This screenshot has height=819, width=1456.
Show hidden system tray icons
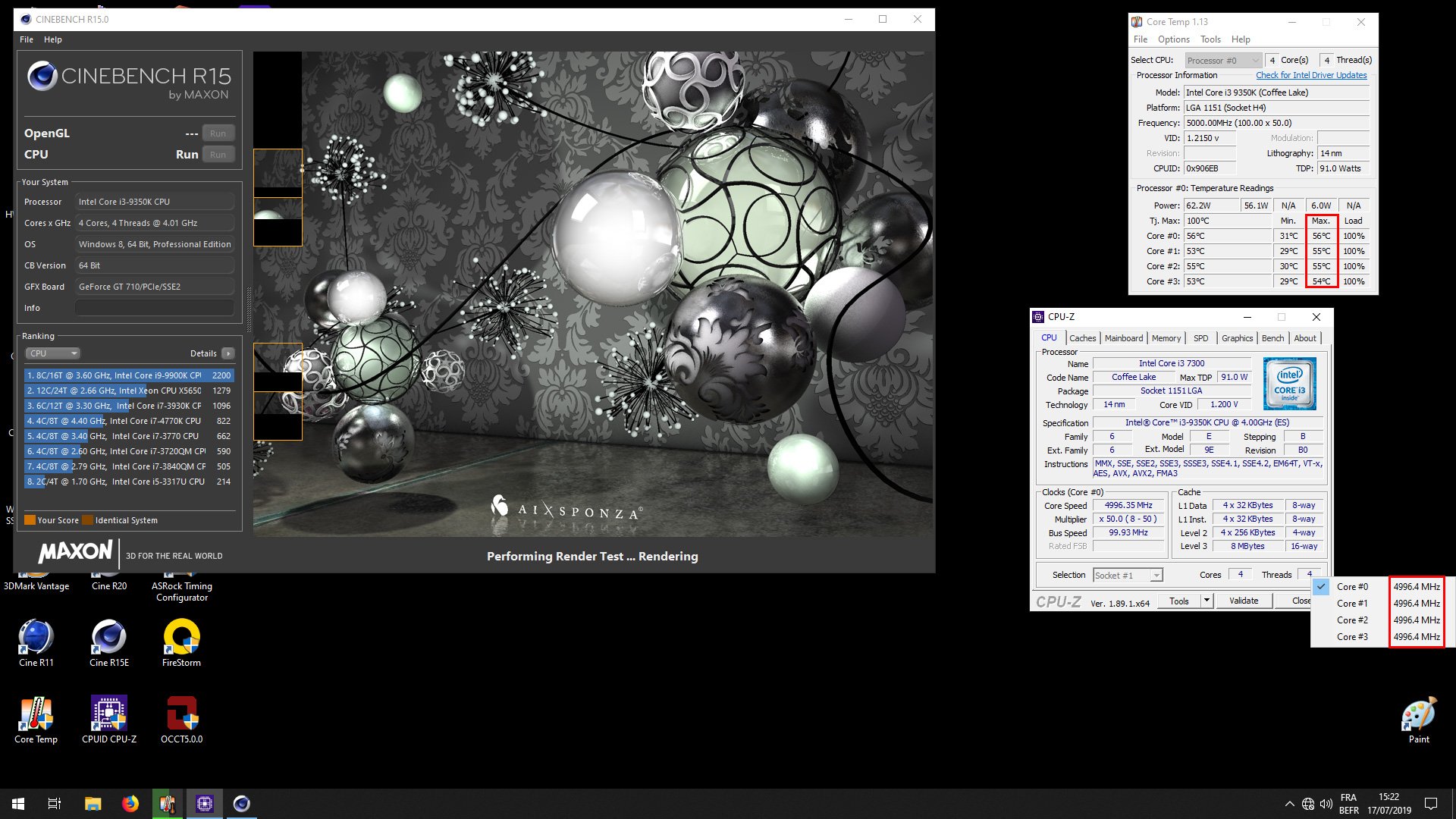point(1289,804)
